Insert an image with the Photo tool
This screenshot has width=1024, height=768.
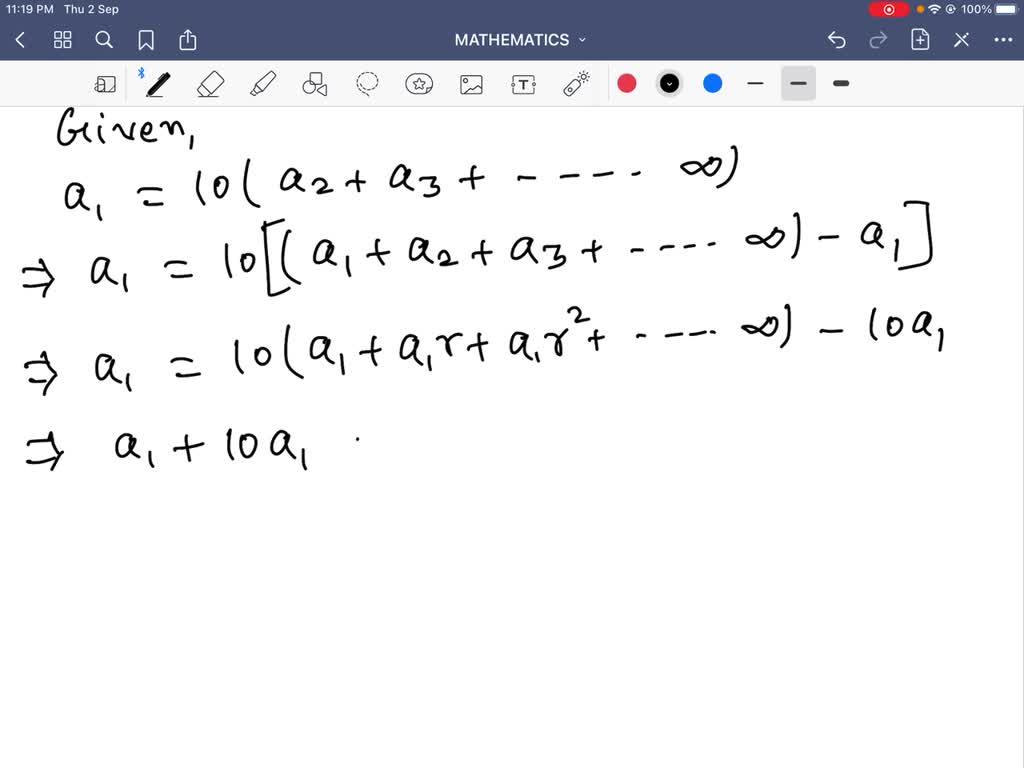tap(471, 83)
